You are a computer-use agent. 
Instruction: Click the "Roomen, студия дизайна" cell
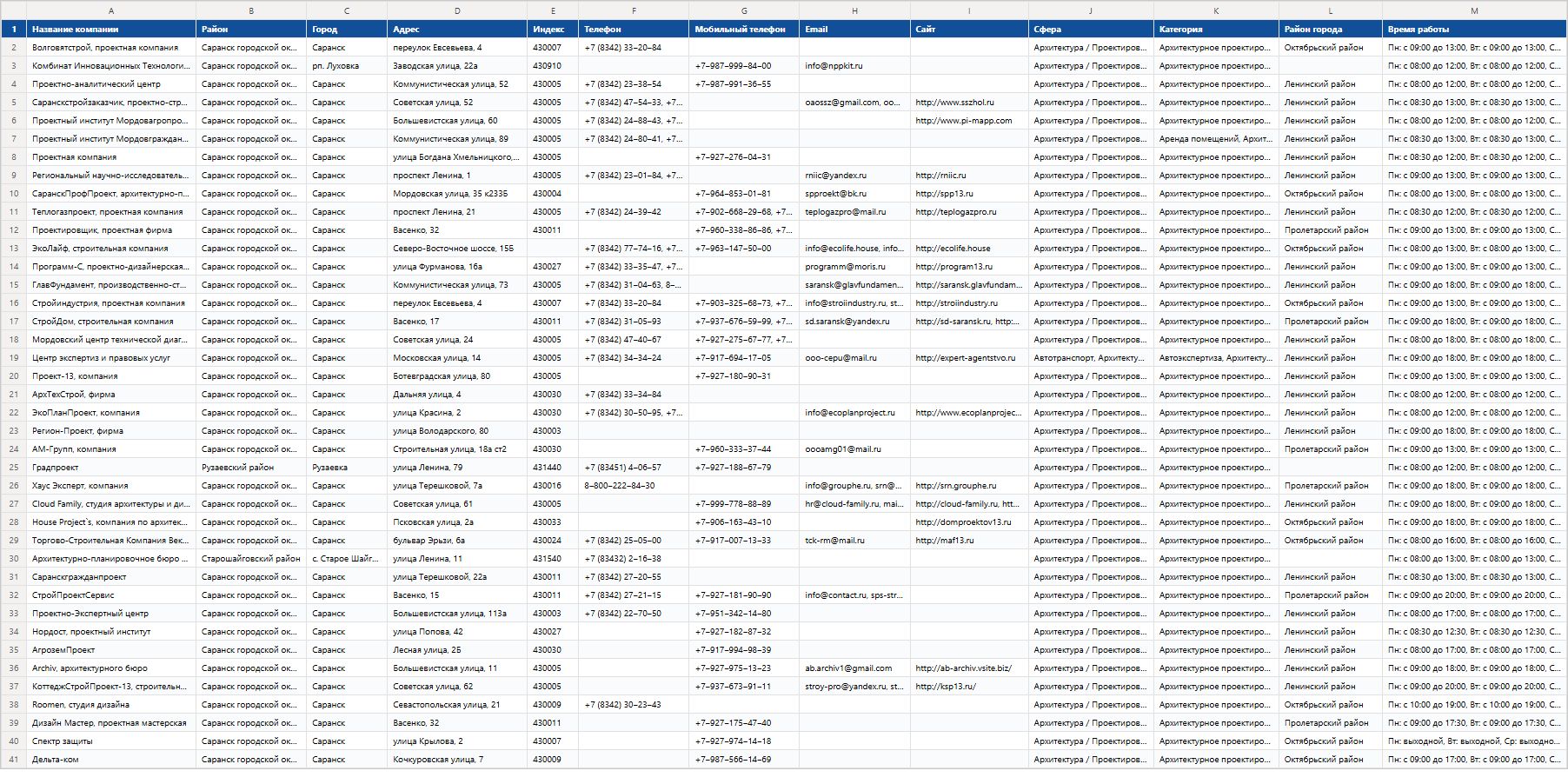point(111,705)
